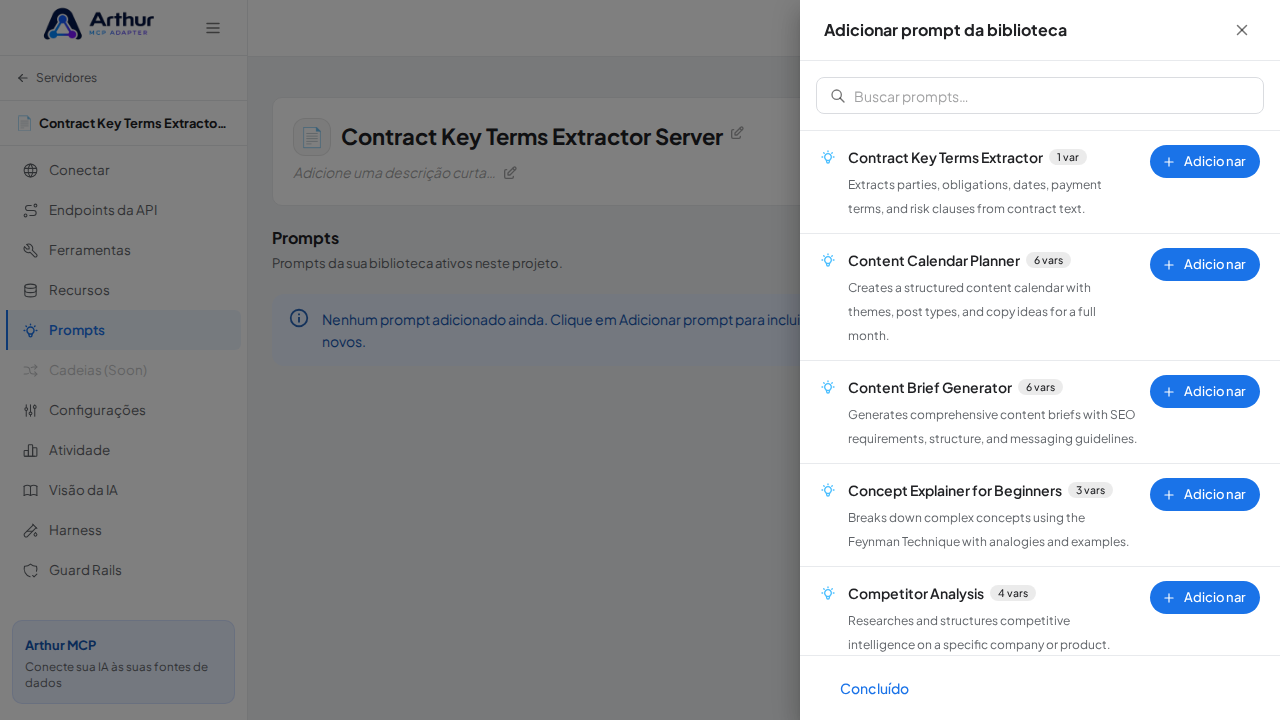Click the search magnifier icon
The width and height of the screenshot is (1280, 720).
point(838,96)
